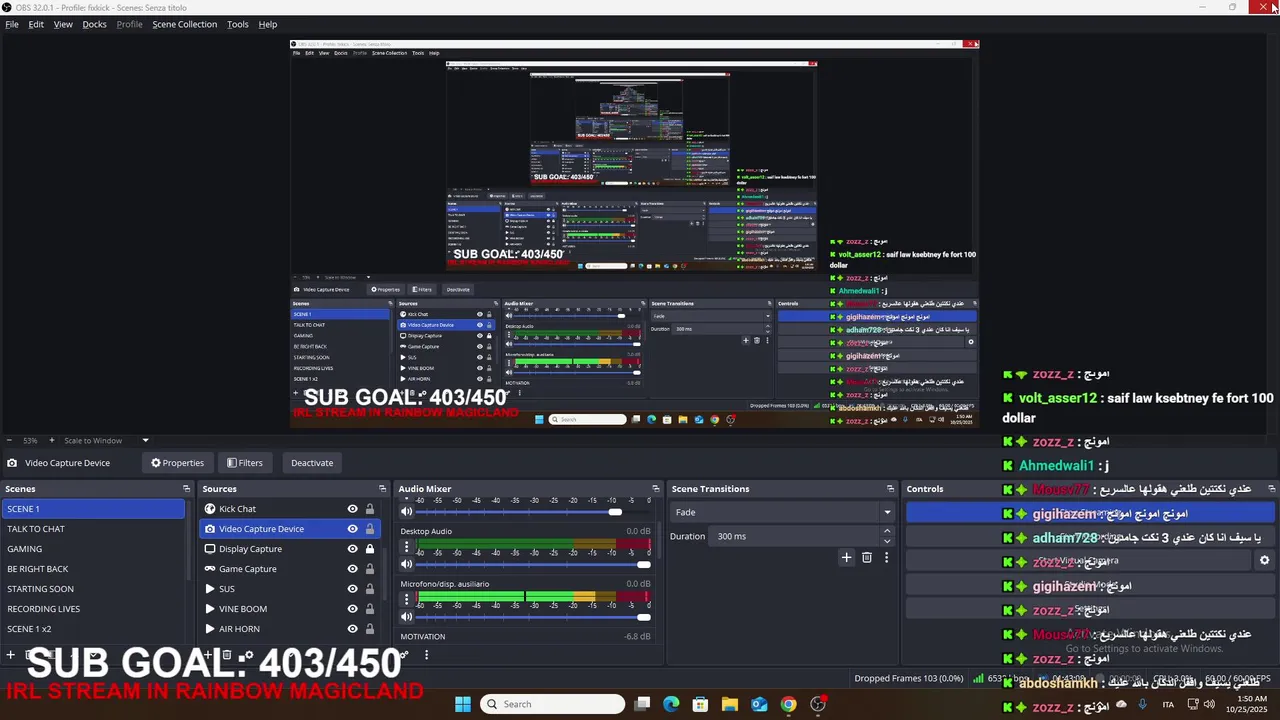The image size is (1280, 720).
Task: Lock the Kick Chat source
Action: pos(370,509)
